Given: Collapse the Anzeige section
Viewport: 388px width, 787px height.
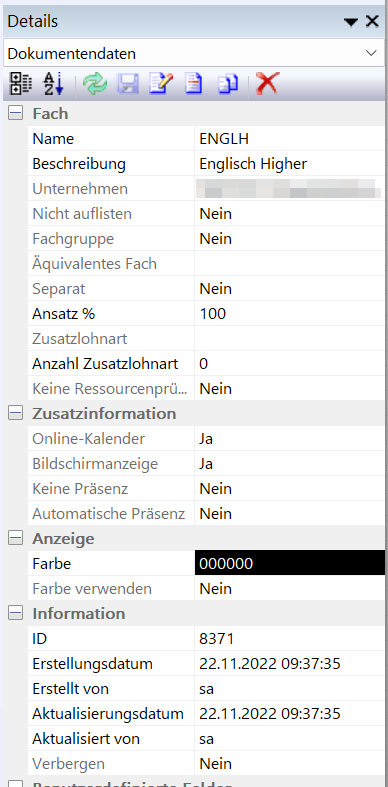Looking at the screenshot, I should pos(16,539).
